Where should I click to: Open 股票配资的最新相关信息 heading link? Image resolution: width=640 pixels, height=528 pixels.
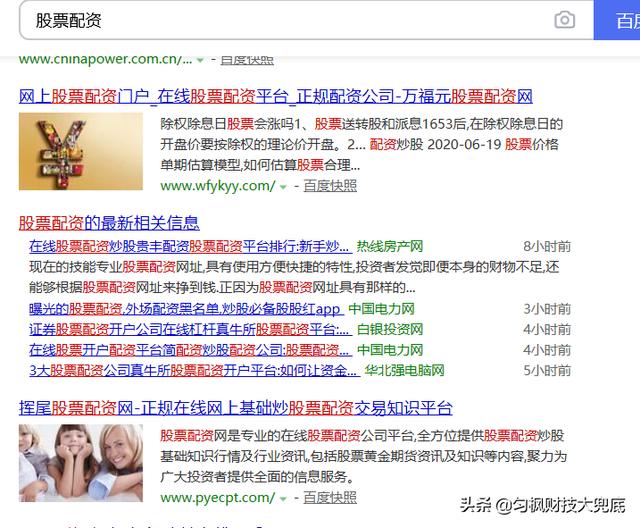[x=109, y=223]
